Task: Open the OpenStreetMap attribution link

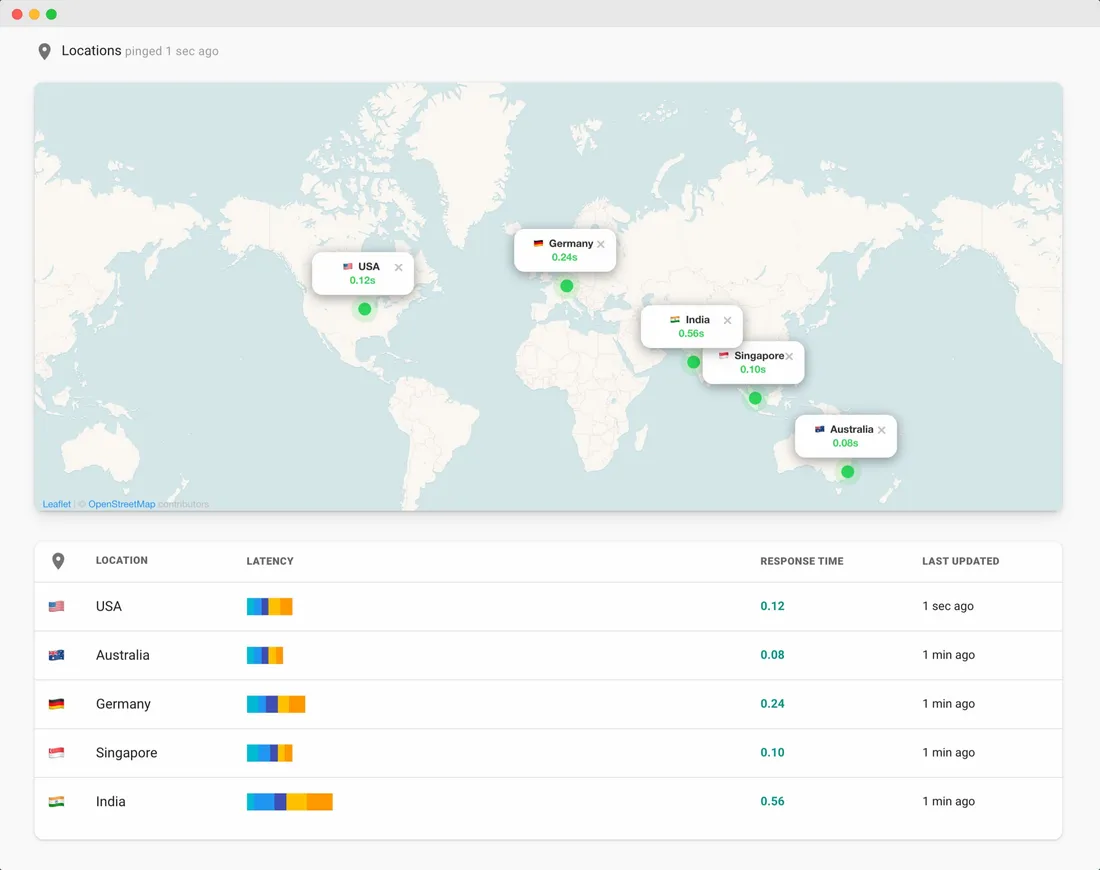Action: tap(121, 504)
